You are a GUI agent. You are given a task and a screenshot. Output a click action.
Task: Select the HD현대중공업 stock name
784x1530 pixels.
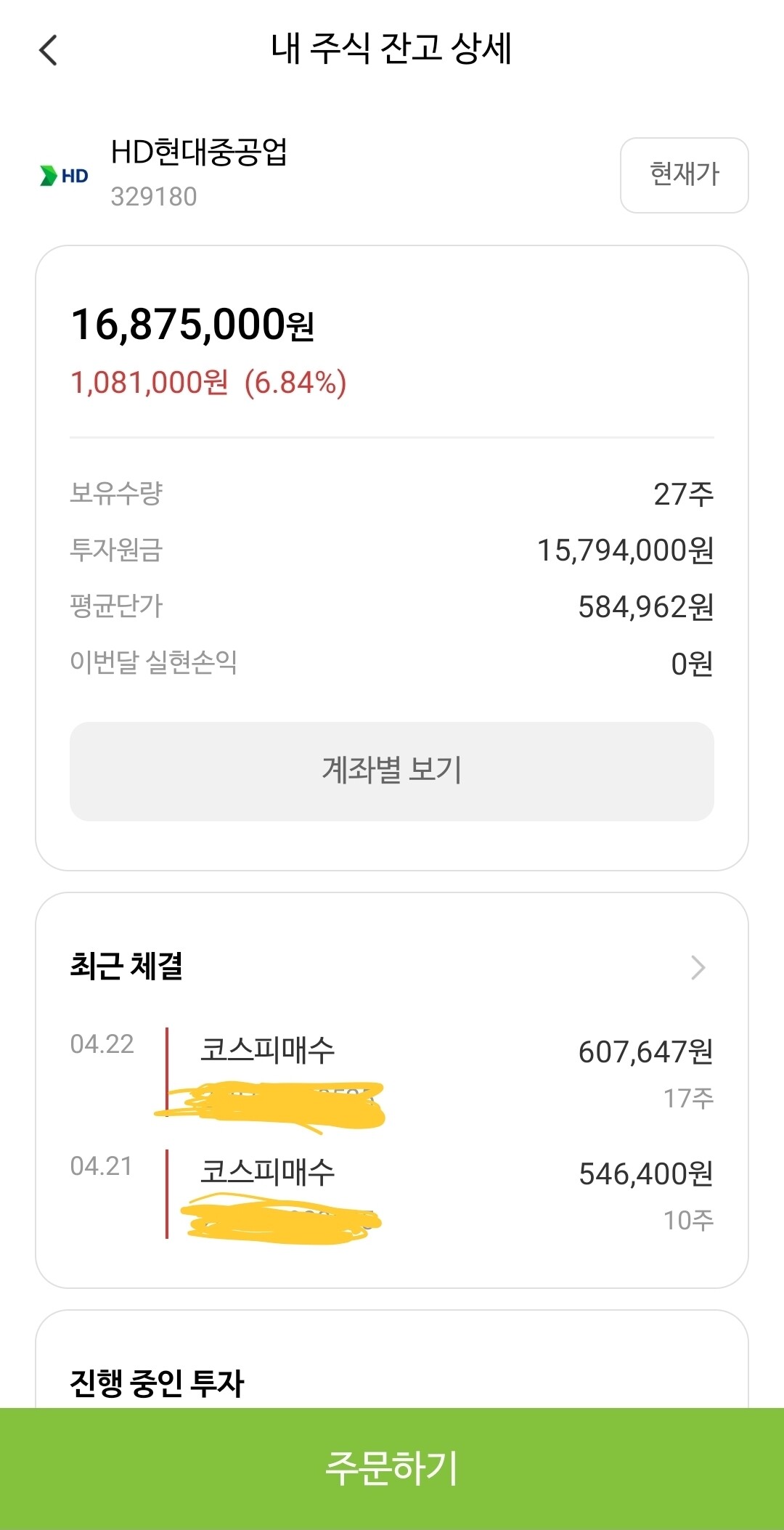(199, 152)
